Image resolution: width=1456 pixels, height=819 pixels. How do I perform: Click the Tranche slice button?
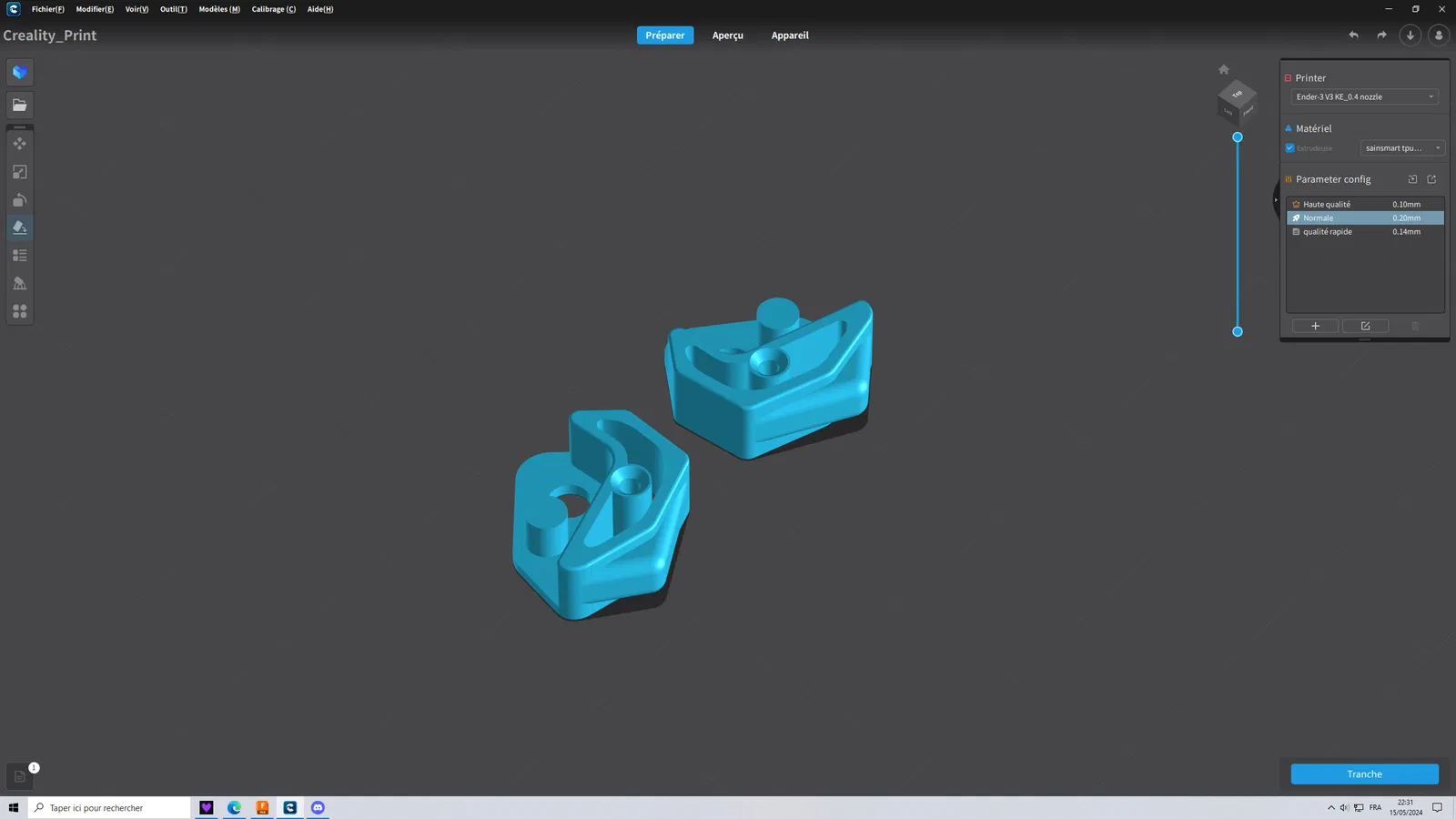click(x=1364, y=774)
